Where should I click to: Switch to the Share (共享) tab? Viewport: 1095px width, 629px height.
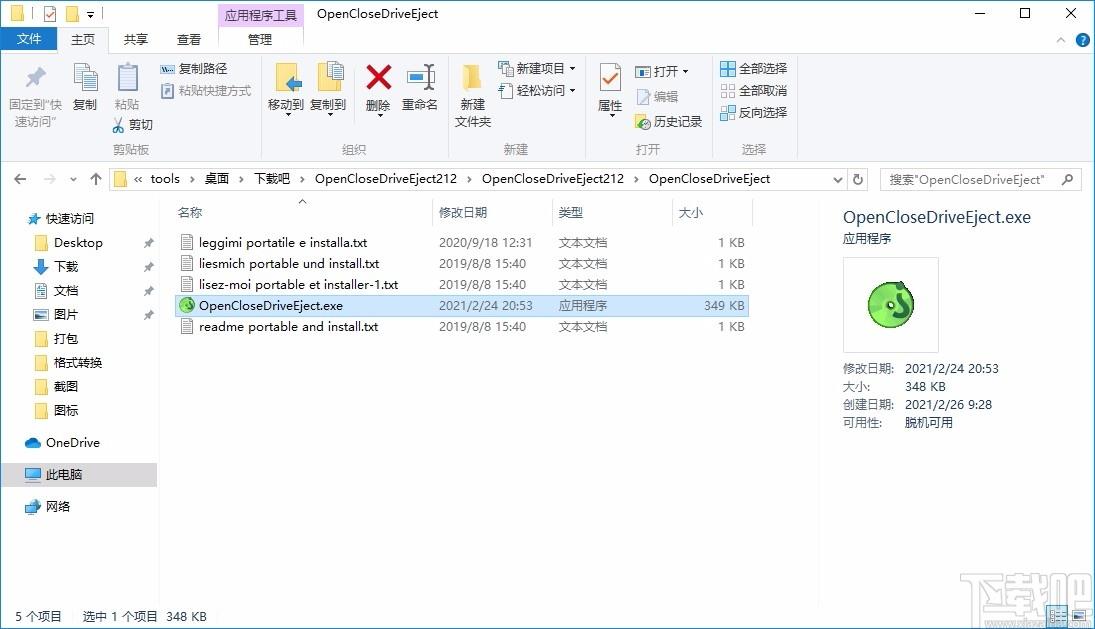[135, 40]
